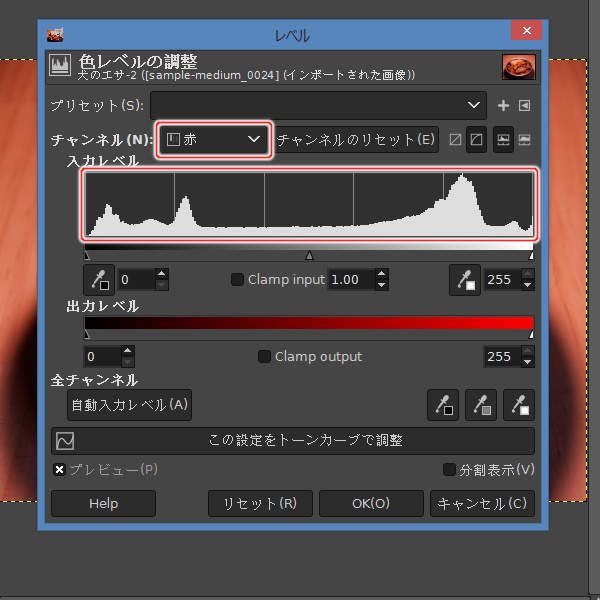
Task: Click the OK(O) button
Action: [x=371, y=504]
